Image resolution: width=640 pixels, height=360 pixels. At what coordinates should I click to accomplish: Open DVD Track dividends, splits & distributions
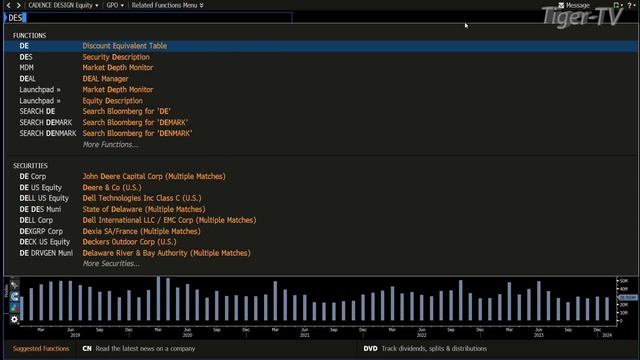425,349
